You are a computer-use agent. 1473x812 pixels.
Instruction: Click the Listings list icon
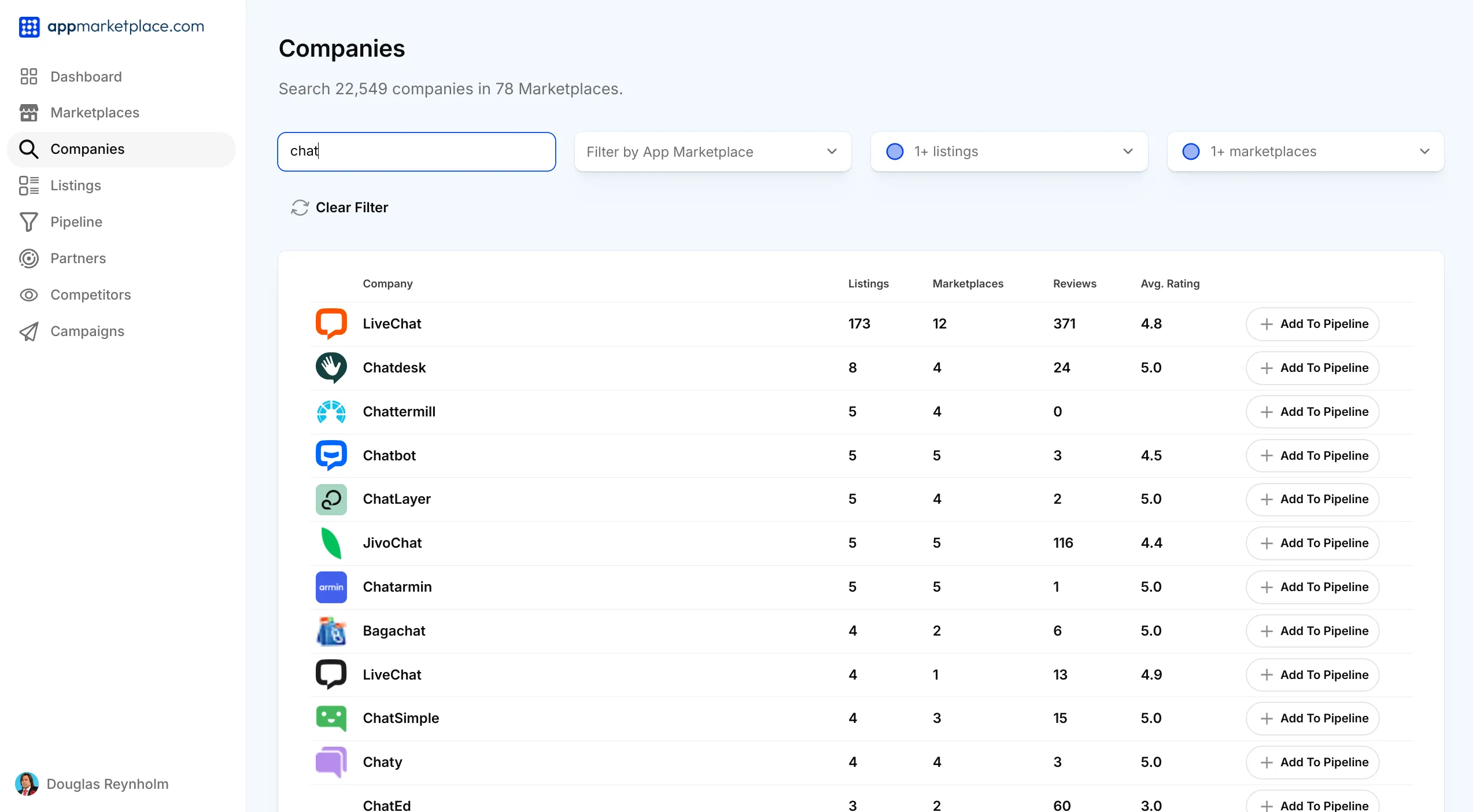29,186
